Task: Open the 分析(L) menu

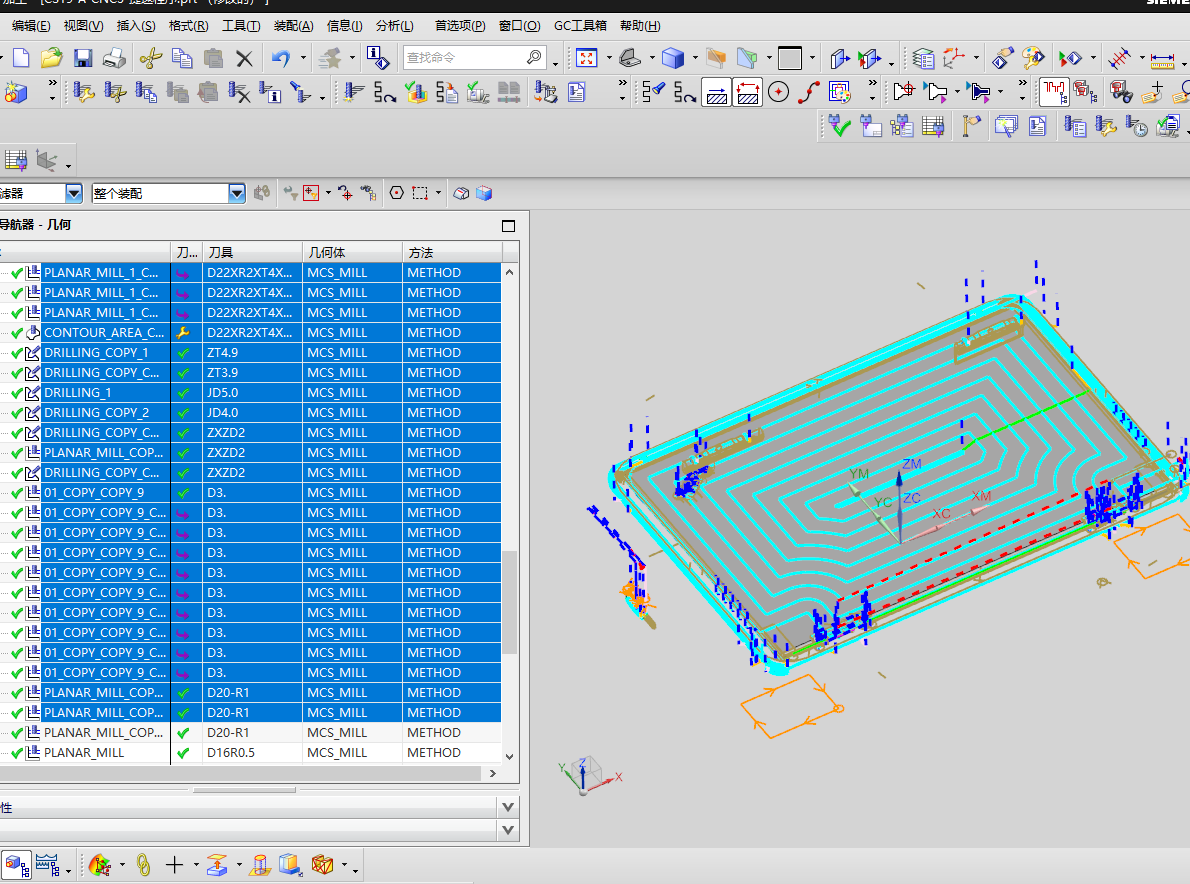Action: [x=394, y=26]
